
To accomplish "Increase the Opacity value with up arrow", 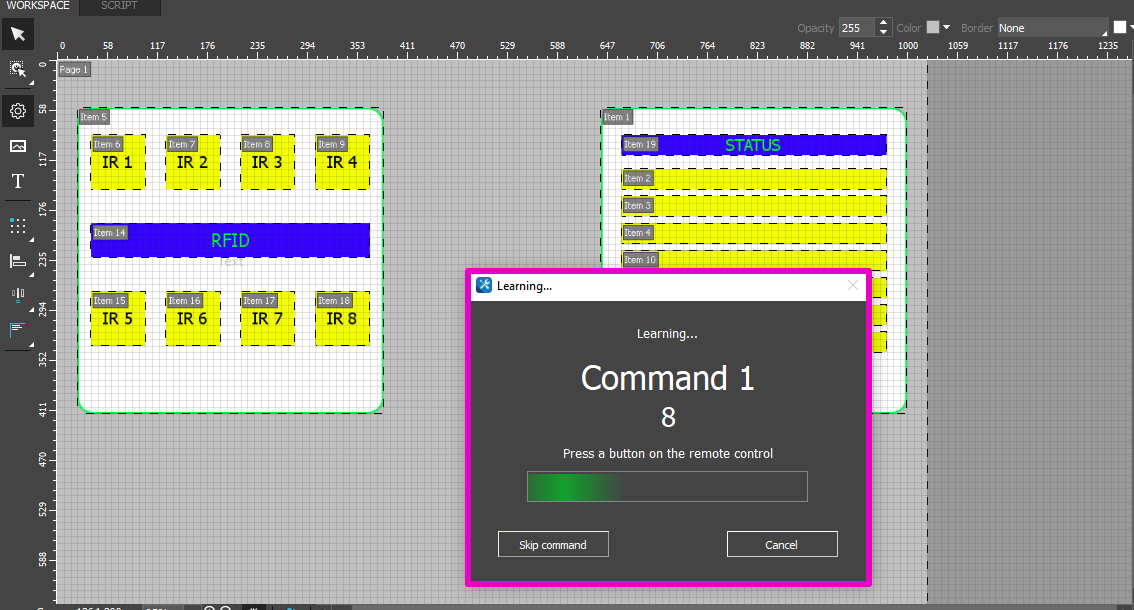I will tap(882, 23).
